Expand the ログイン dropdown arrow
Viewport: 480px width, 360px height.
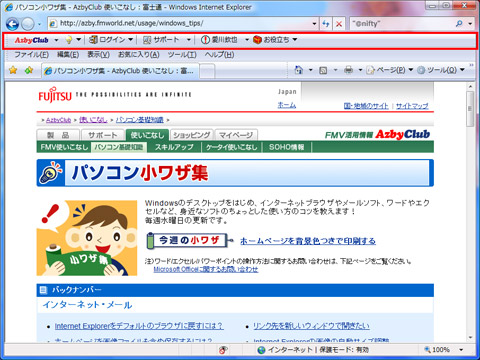130,40
